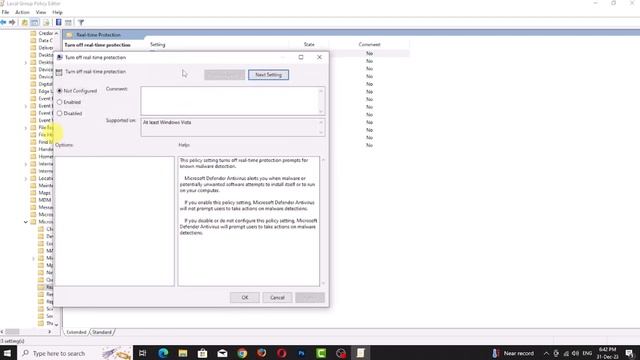Viewport: 640px width, 360px height.
Task: Click the policy icon in the dialog title bar
Action: (x=60, y=58)
